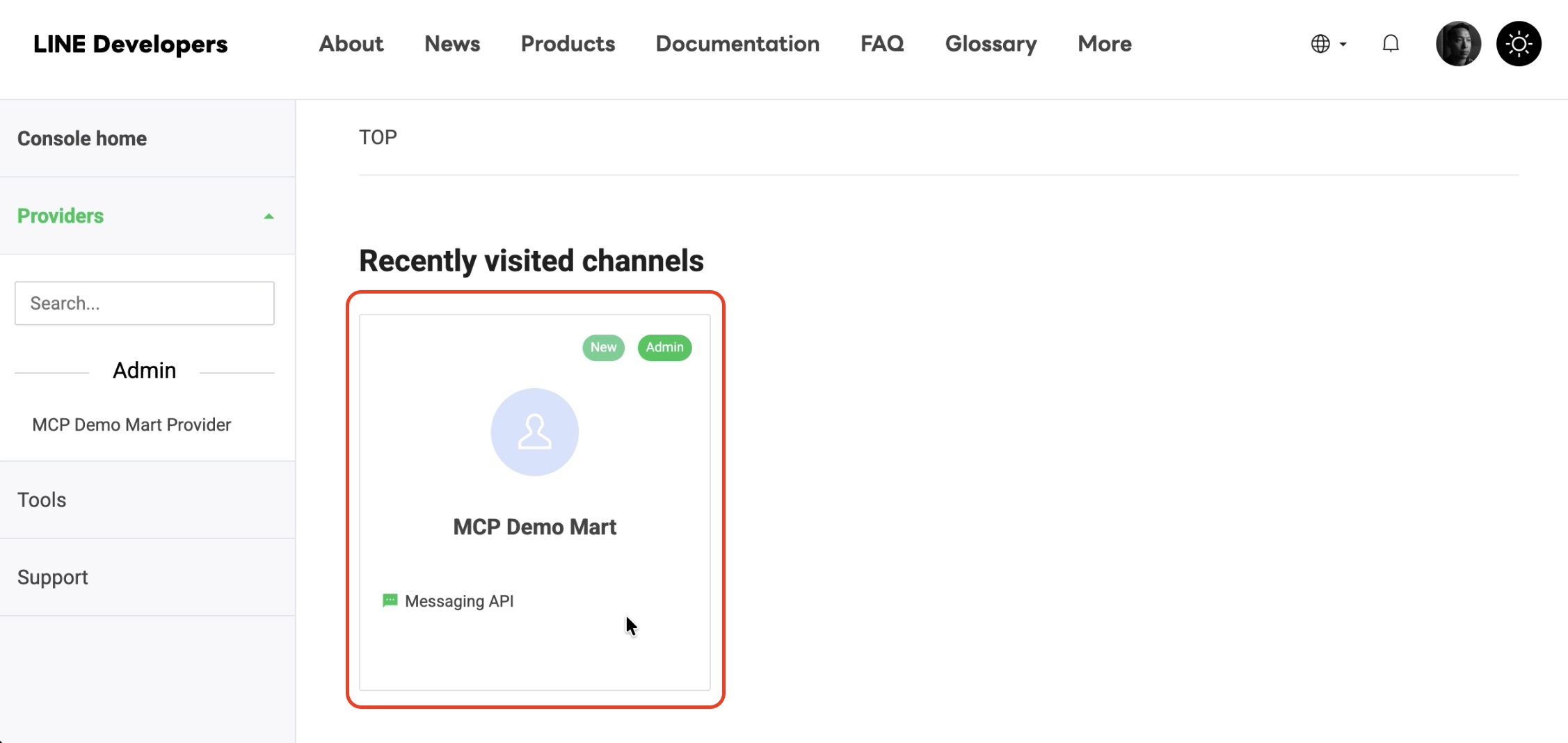Open MCP Demo Mart Provider
Screen dimensions: 1568x743
(x=131, y=424)
